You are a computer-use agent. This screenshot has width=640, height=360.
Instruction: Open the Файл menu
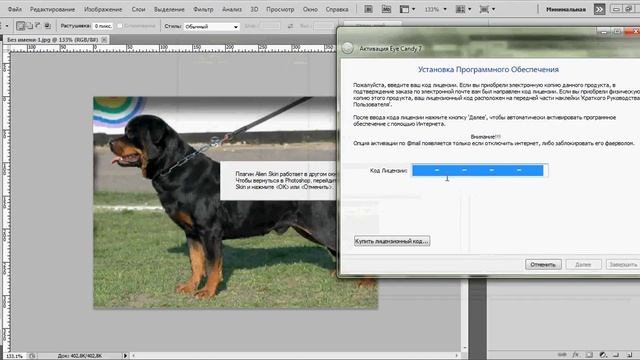(x=15, y=9)
